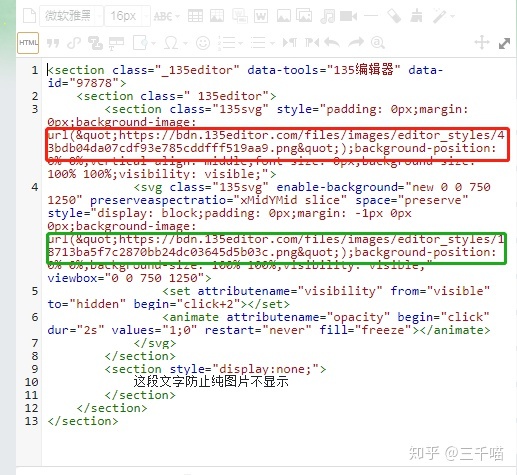Click the ordered numbered list icon
This screenshot has width=517, height=475.
point(226,43)
